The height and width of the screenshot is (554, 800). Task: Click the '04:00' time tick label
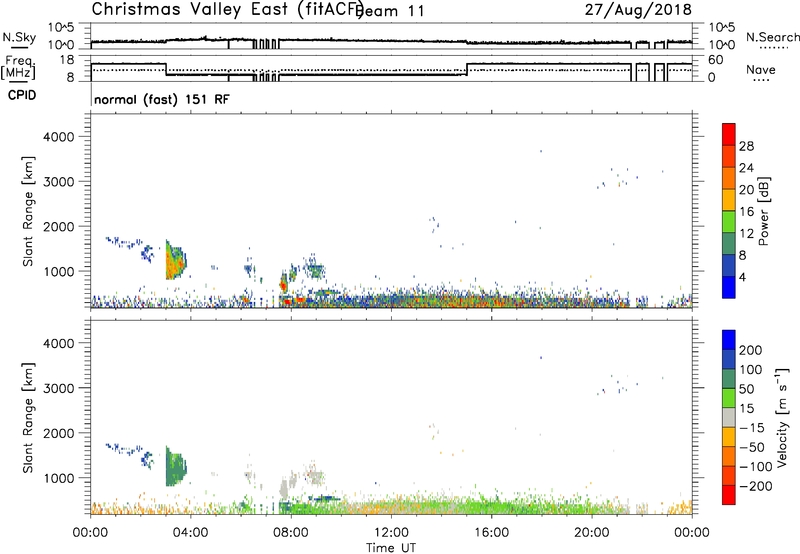[x=191, y=533]
